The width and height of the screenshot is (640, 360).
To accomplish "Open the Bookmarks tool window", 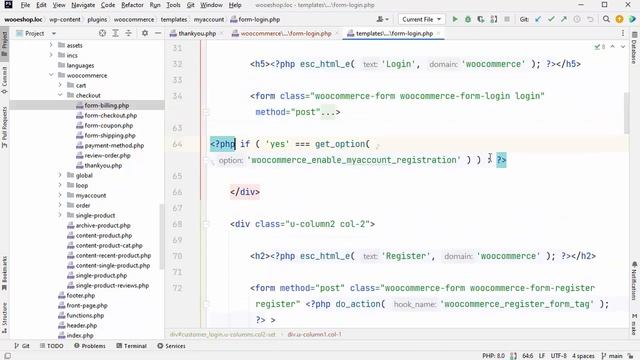I will [4, 273].
